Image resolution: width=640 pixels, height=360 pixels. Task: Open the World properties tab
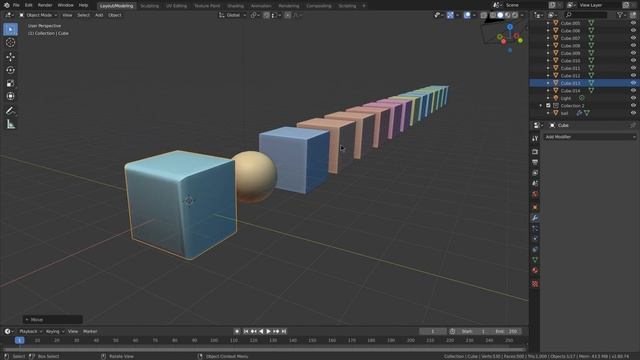[535, 194]
